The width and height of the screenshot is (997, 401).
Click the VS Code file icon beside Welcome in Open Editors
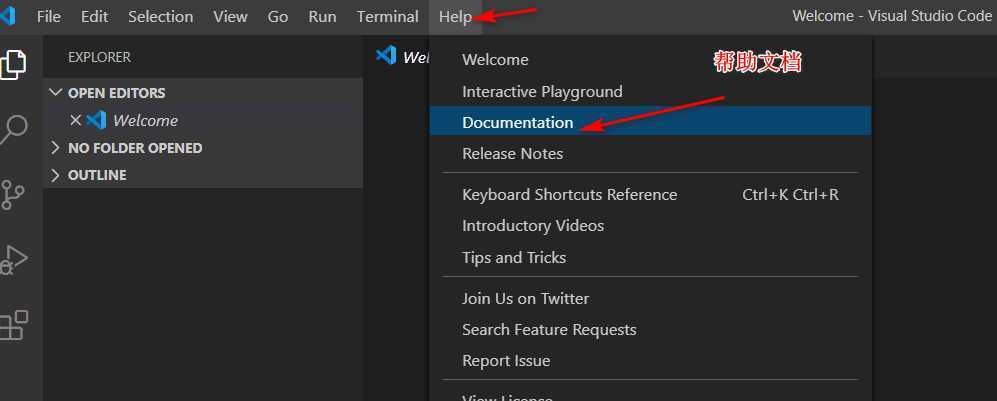pyautogui.click(x=96, y=120)
